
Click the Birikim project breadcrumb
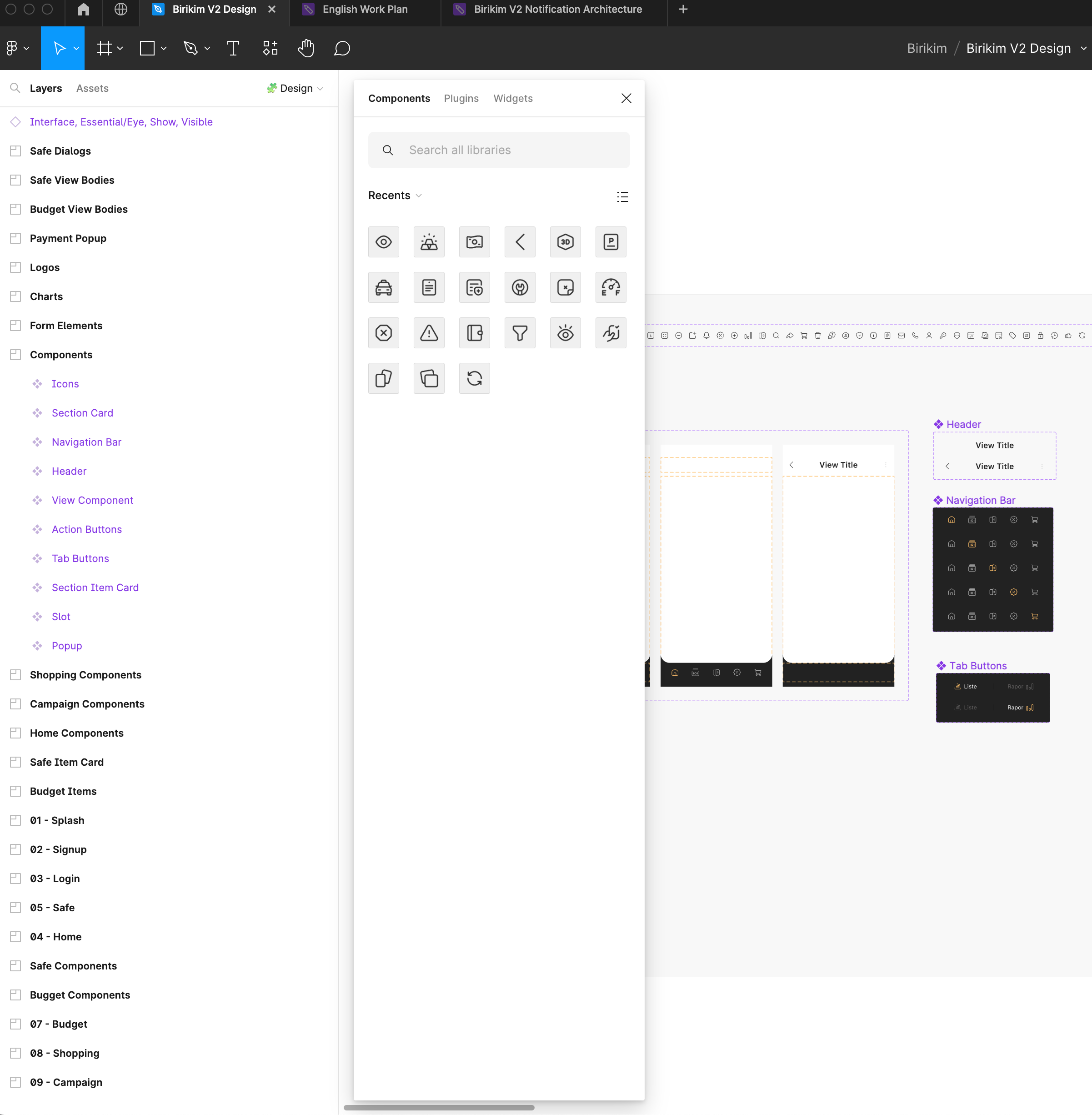[x=926, y=48]
